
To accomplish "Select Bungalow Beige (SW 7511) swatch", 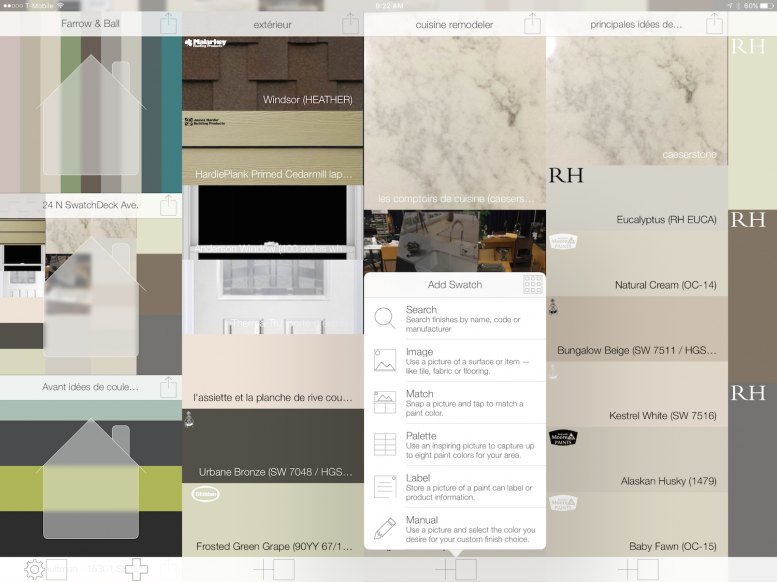I will [x=637, y=329].
